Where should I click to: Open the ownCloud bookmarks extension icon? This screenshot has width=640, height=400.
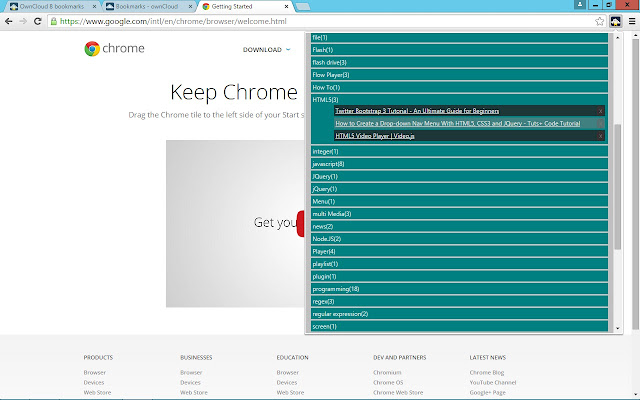coord(615,21)
